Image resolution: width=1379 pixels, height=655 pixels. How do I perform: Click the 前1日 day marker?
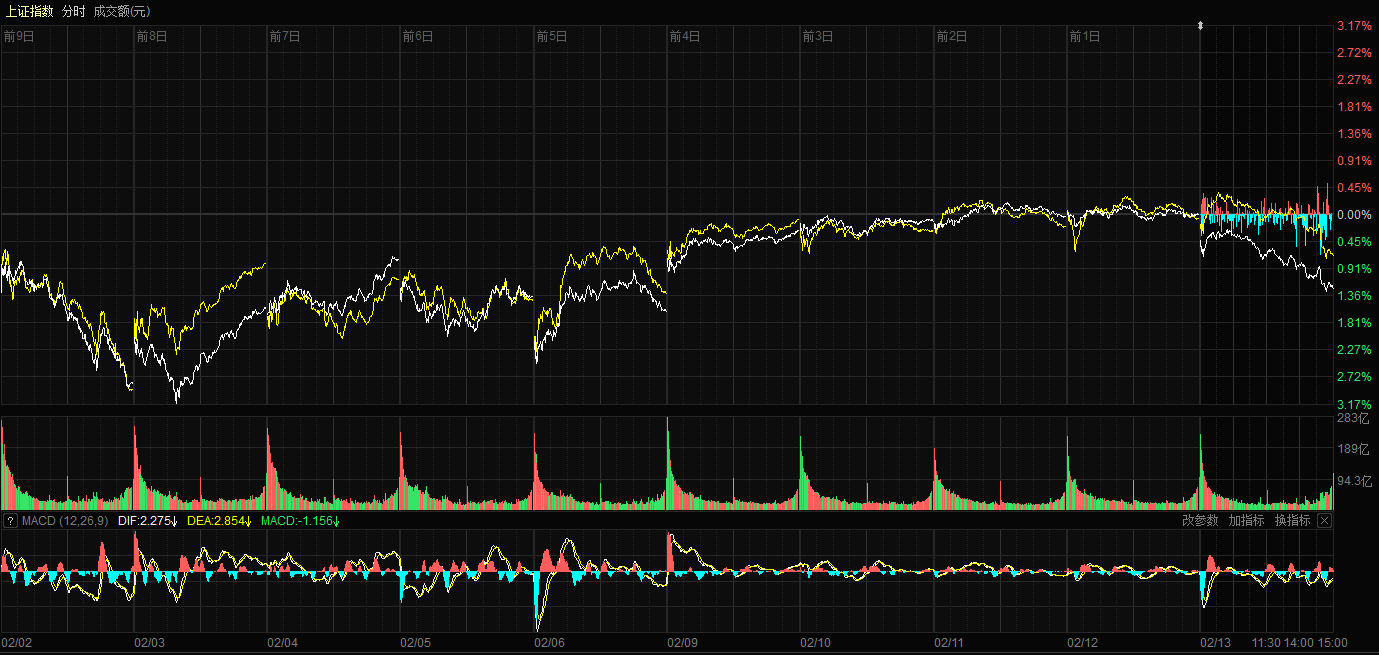tap(1084, 36)
